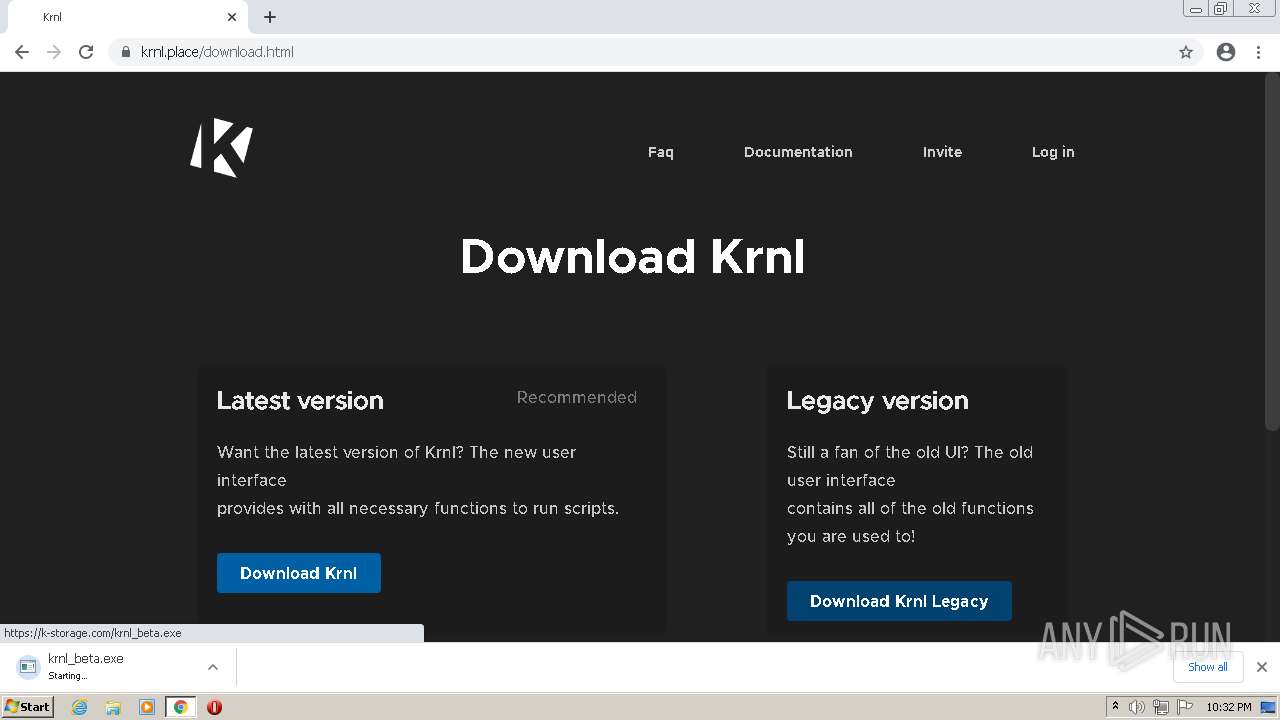This screenshot has height=720, width=1280.
Task: Click the browser forward arrow
Action: (x=54, y=52)
